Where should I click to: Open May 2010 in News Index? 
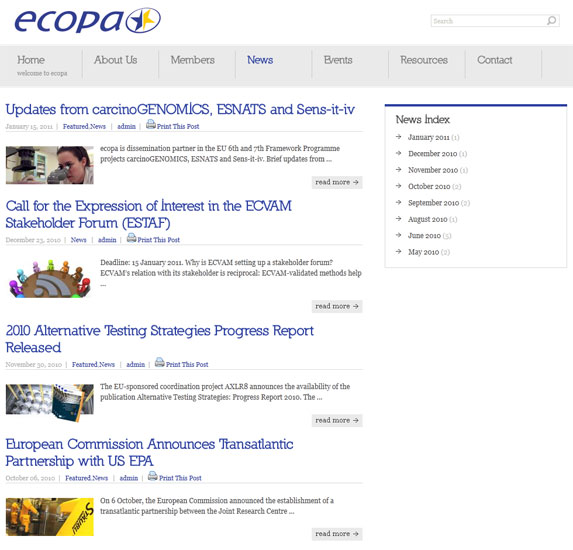click(423, 252)
